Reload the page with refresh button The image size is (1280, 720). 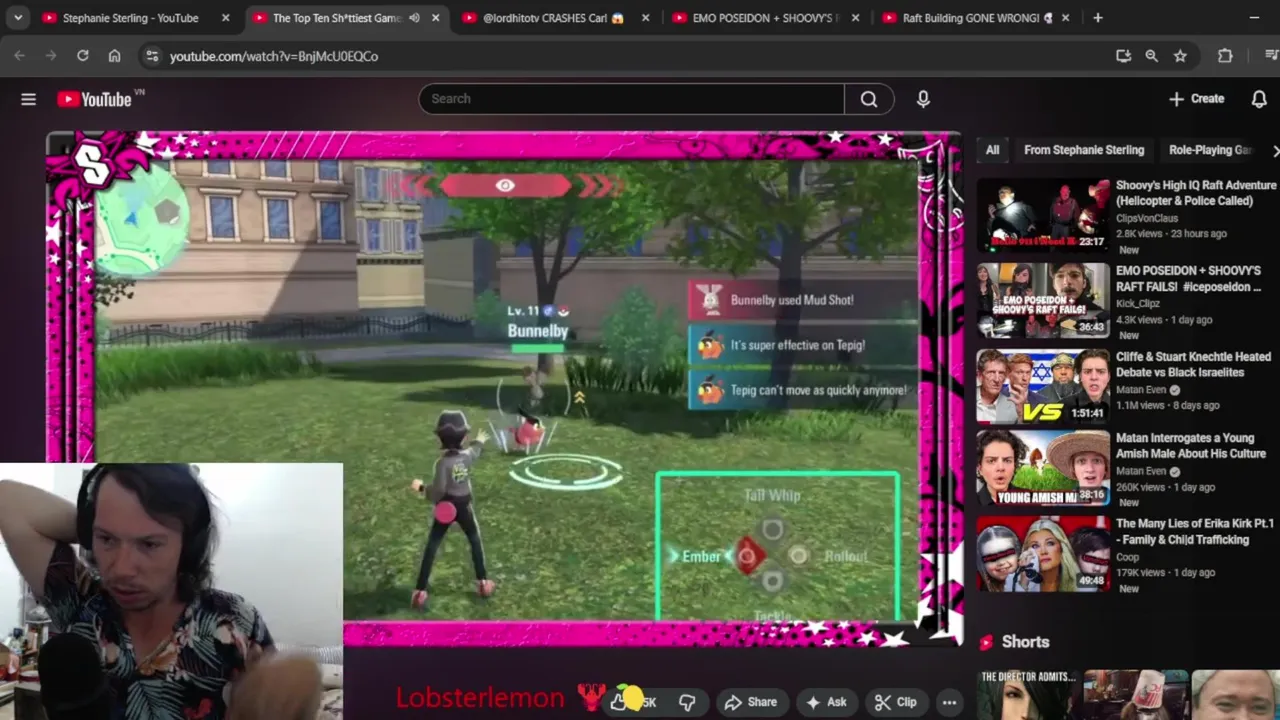coord(83,56)
